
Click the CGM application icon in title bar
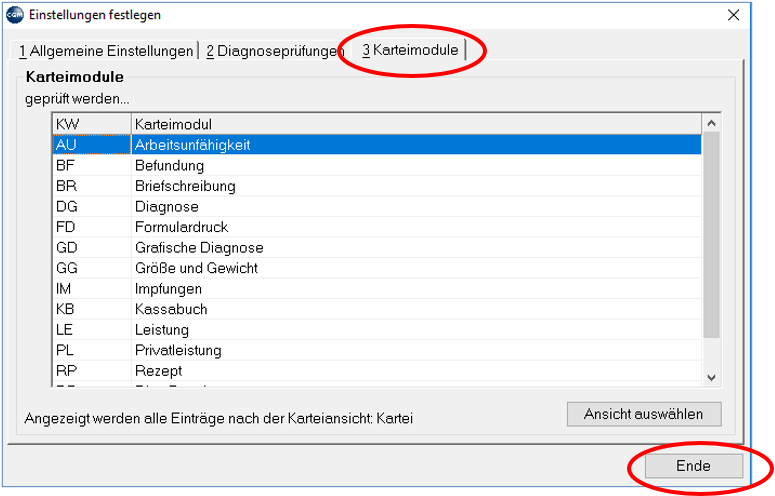click(15, 15)
